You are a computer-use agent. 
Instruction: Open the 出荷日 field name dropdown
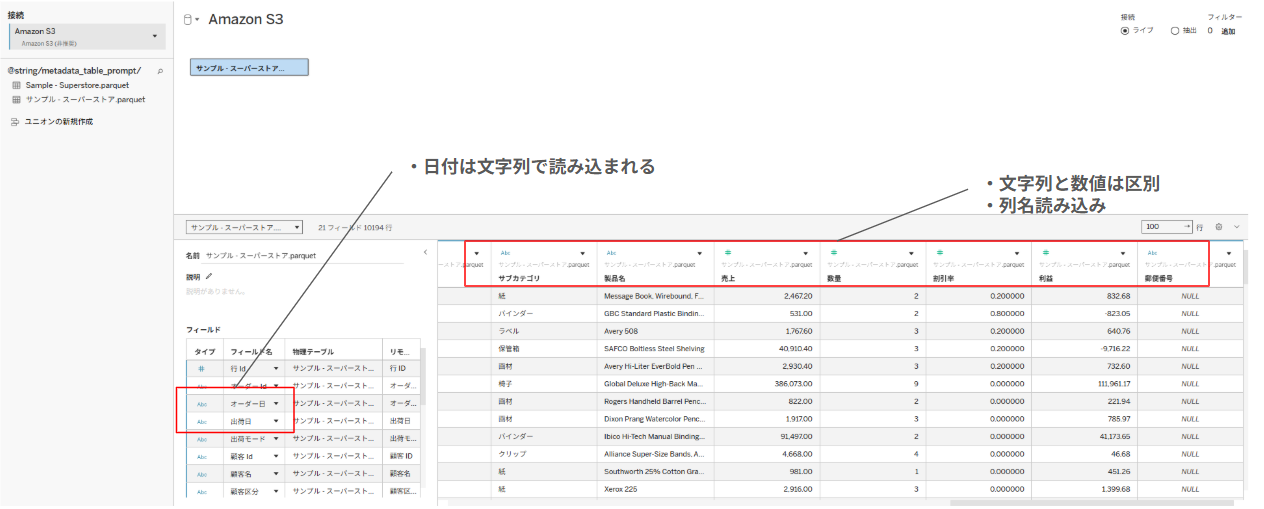276,421
